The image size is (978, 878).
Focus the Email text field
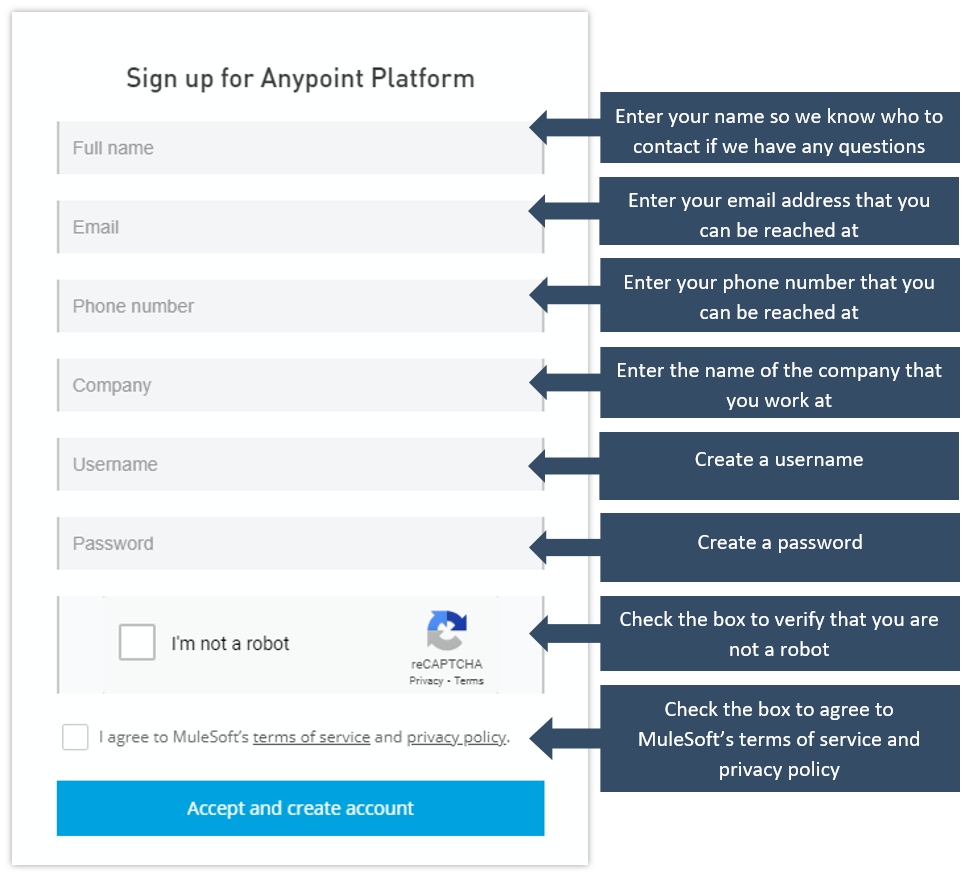pos(300,227)
